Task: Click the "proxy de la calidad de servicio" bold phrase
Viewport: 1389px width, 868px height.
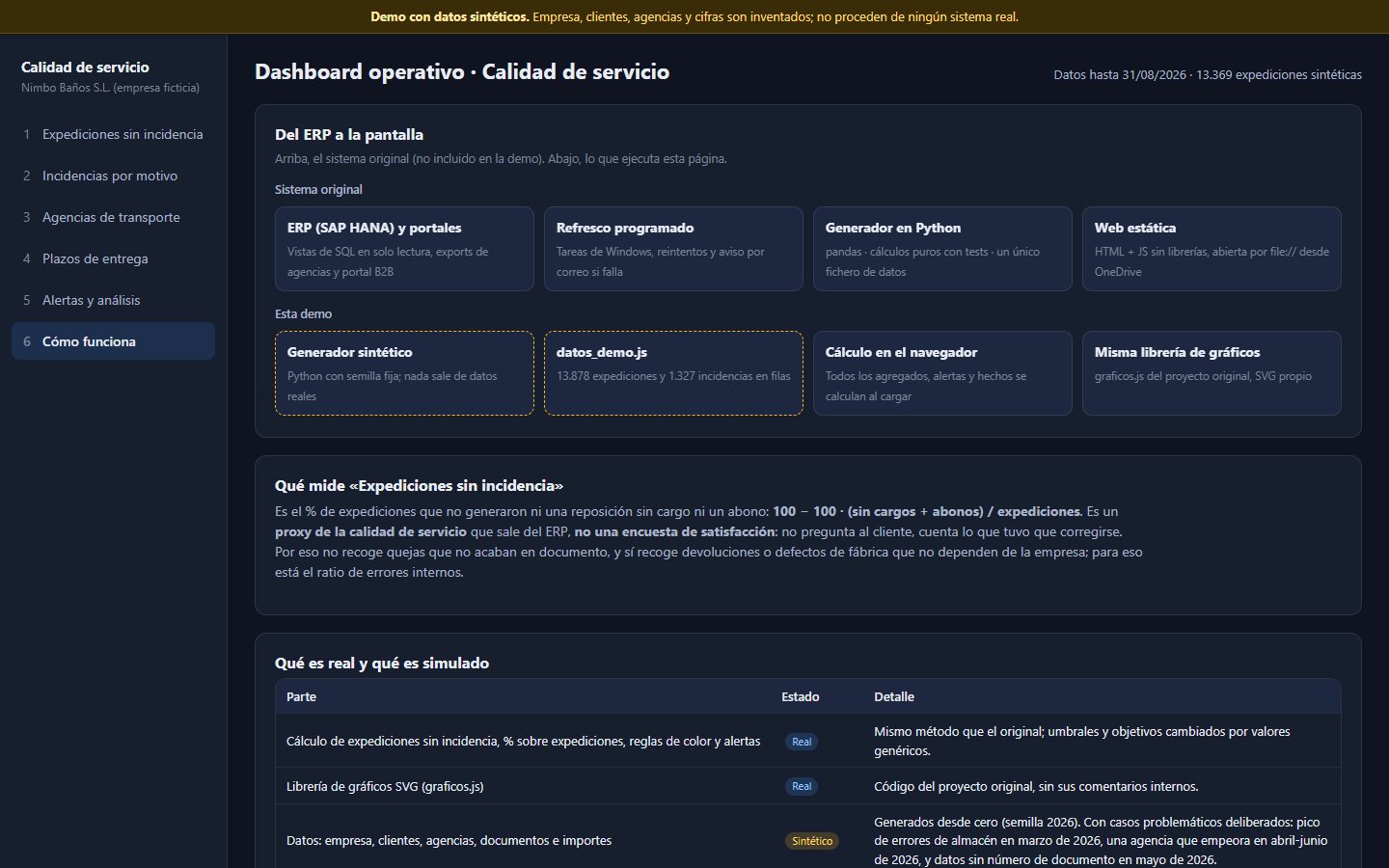Action: 370,531
